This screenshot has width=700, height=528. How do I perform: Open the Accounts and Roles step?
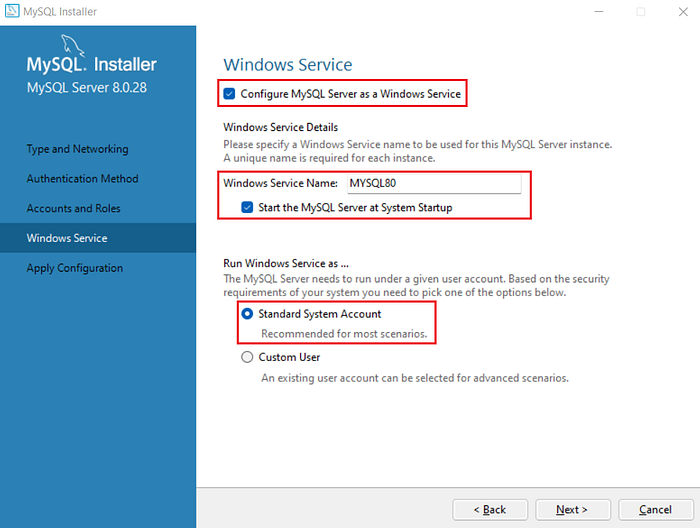(x=73, y=208)
